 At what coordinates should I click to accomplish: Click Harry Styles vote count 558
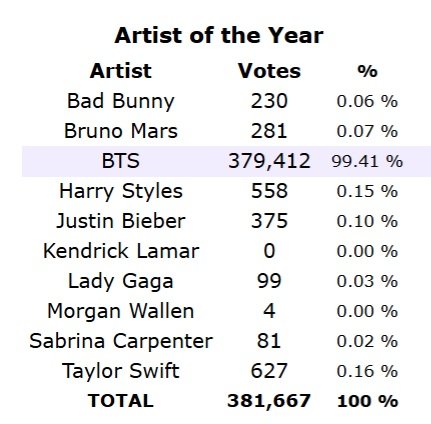coord(269,191)
